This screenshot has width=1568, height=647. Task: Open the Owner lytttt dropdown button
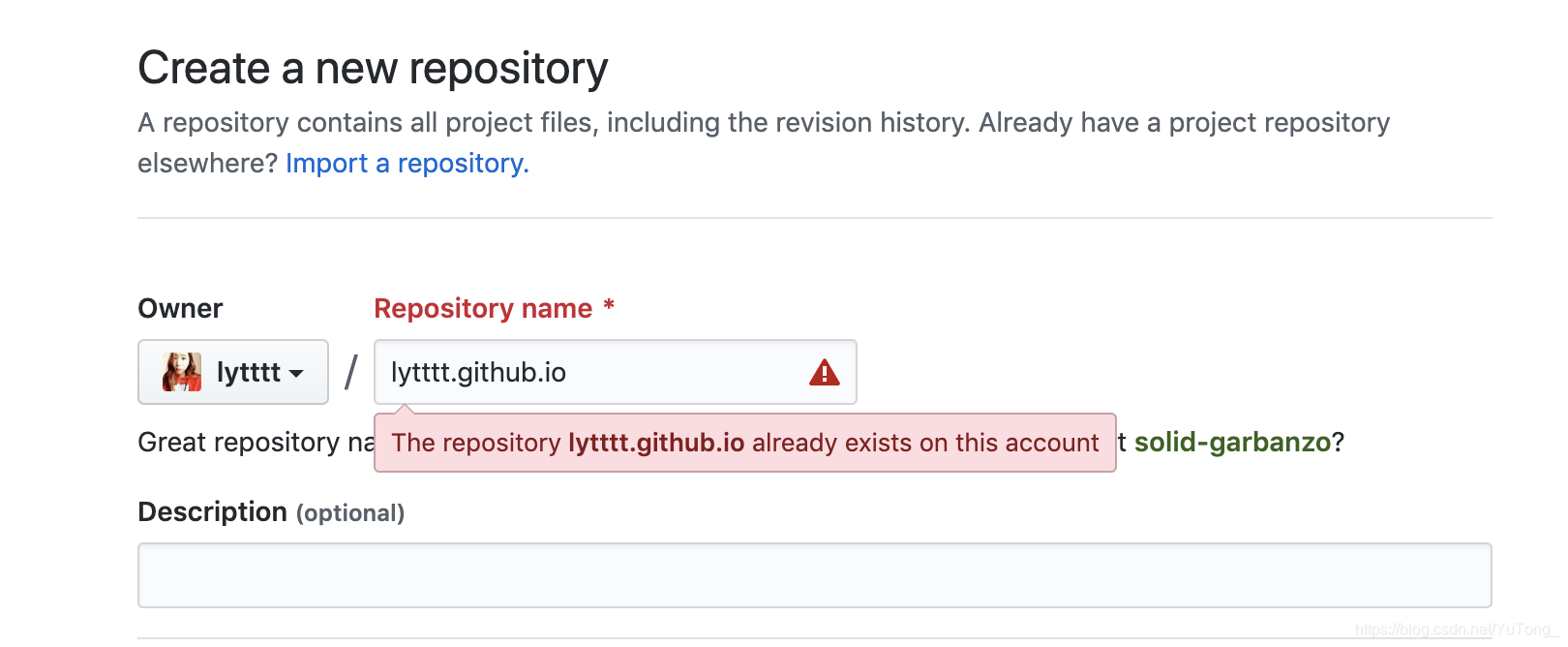(233, 372)
